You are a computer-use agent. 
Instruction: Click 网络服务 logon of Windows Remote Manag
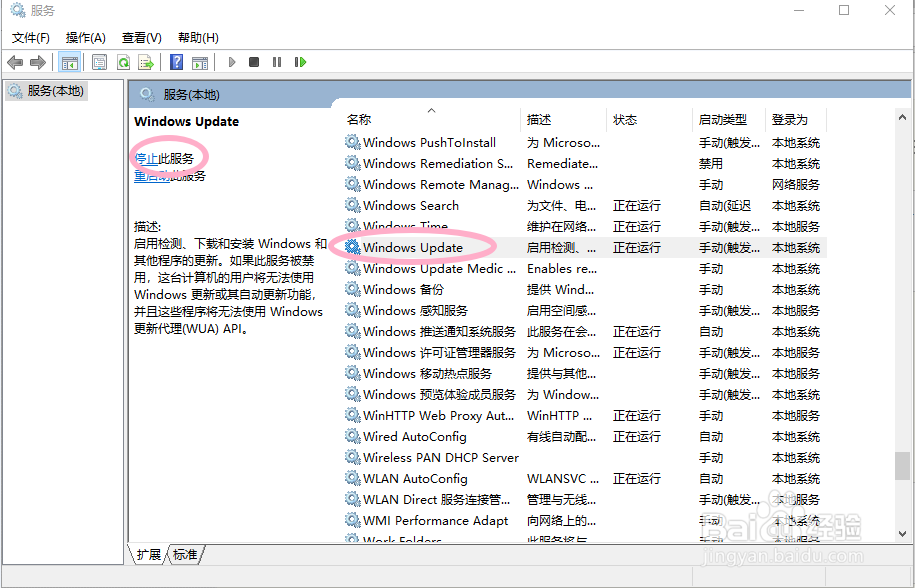pyautogui.click(x=795, y=184)
